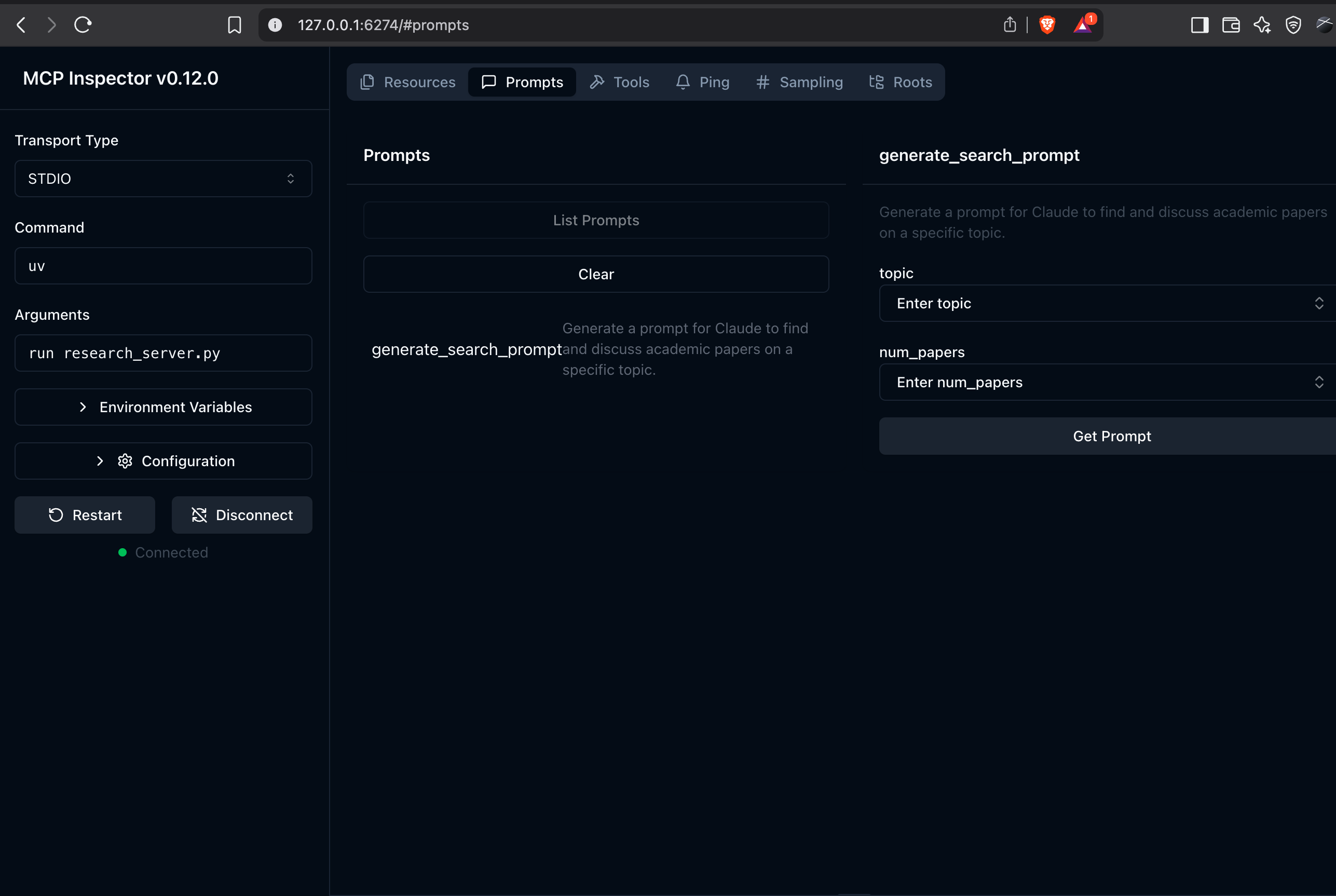This screenshot has width=1336, height=896.
Task: Open site information icon in address bar
Action: coord(275,24)
